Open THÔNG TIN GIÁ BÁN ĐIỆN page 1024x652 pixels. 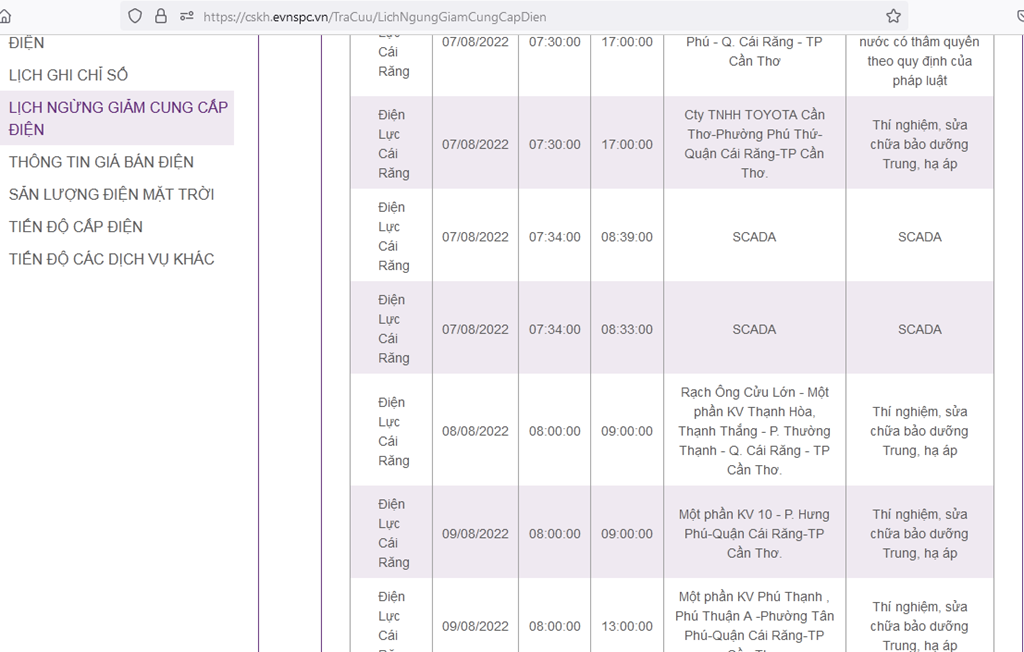click(101, 162)
